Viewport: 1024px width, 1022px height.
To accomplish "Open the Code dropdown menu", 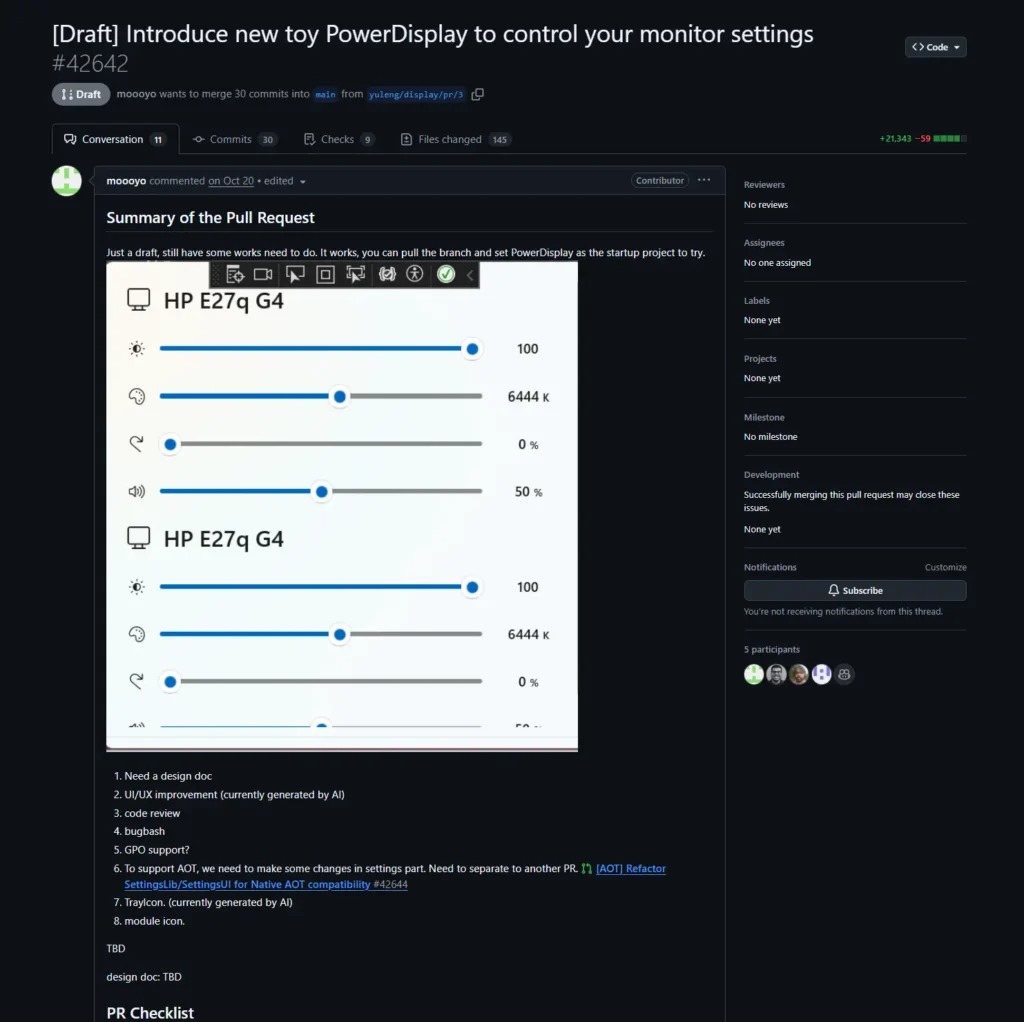I will (934, 46).
